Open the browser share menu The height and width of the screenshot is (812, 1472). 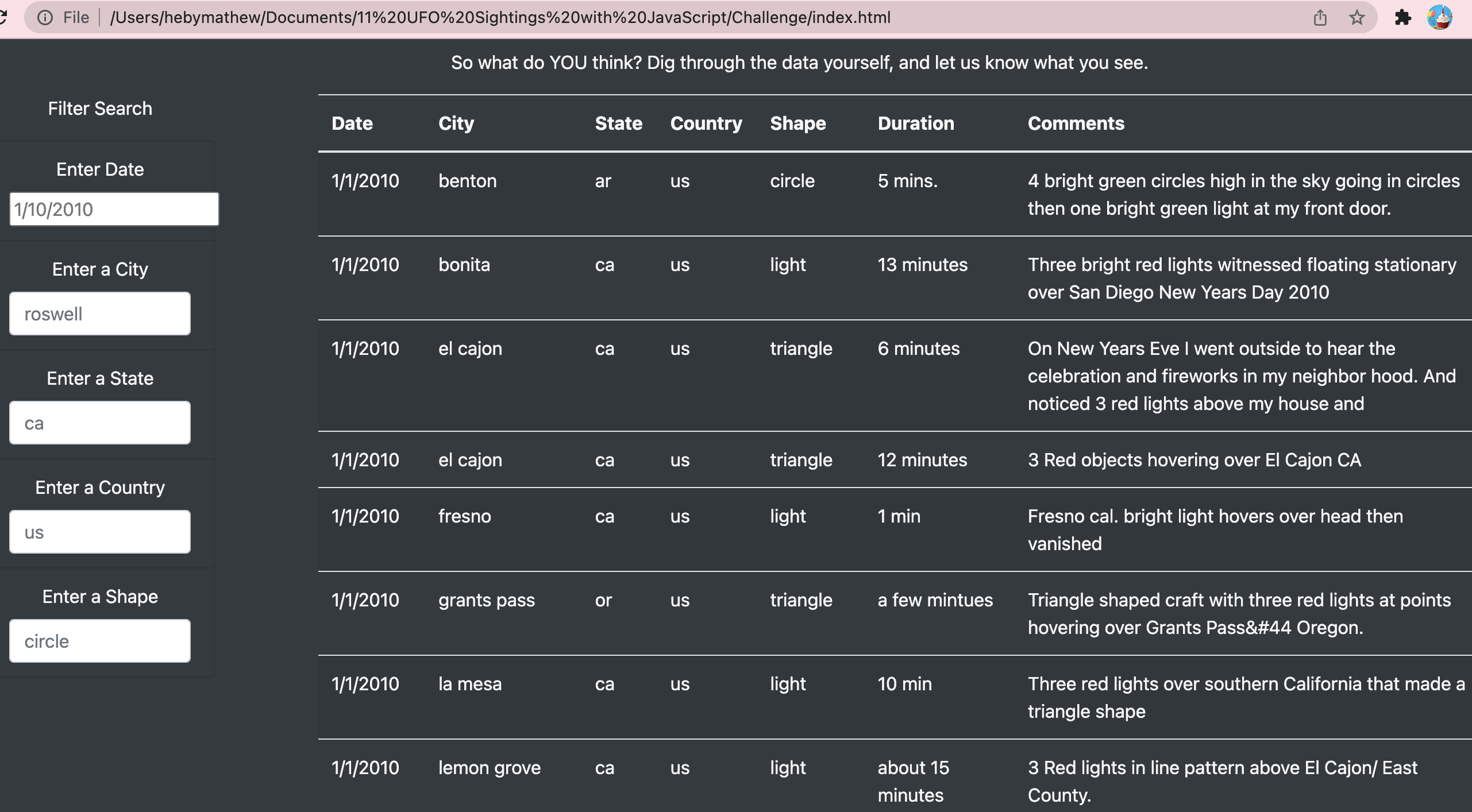point(1320,18)
